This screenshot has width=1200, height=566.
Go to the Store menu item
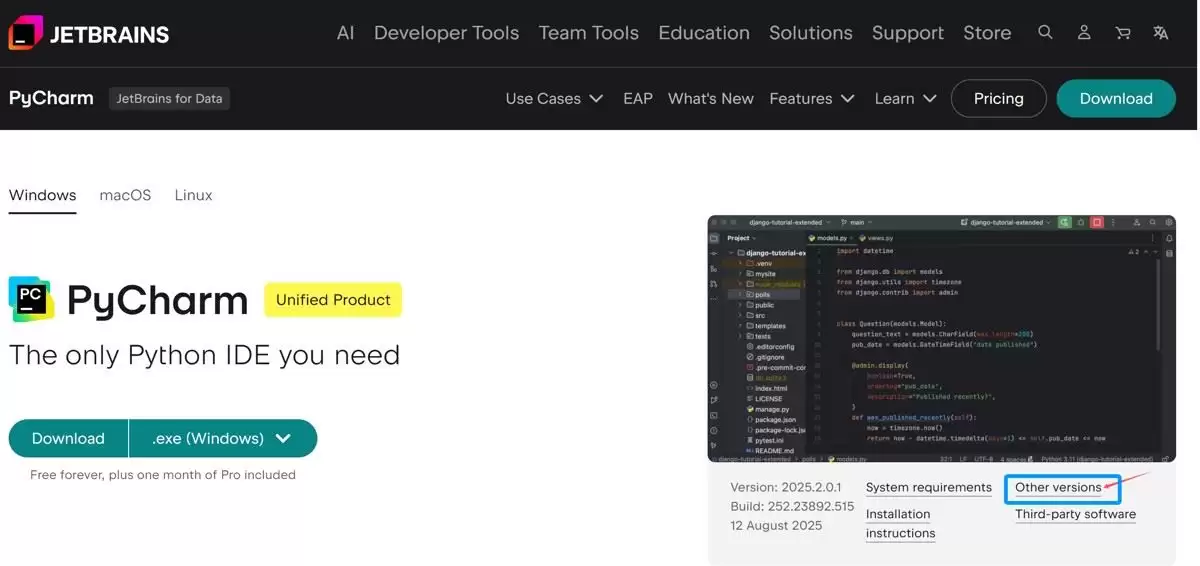pyautogui.click(x=987, y=33)
